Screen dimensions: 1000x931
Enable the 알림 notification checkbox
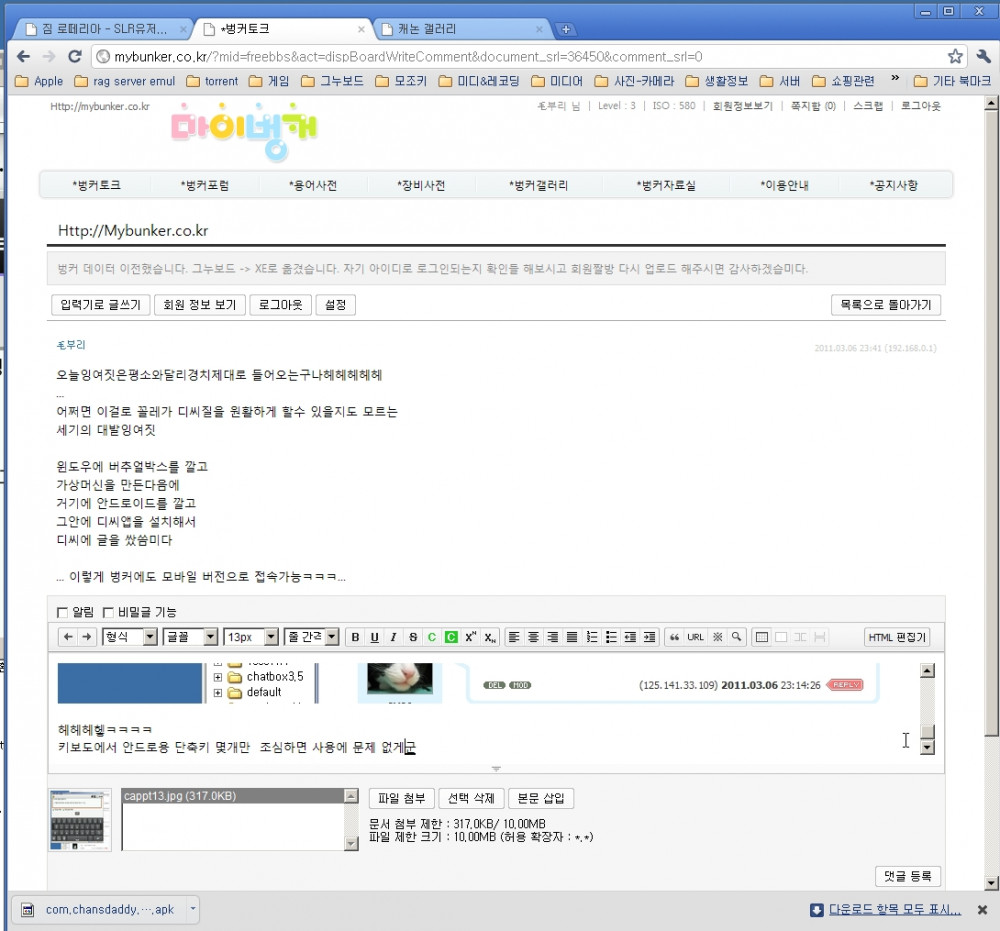(x=62, y=612)
